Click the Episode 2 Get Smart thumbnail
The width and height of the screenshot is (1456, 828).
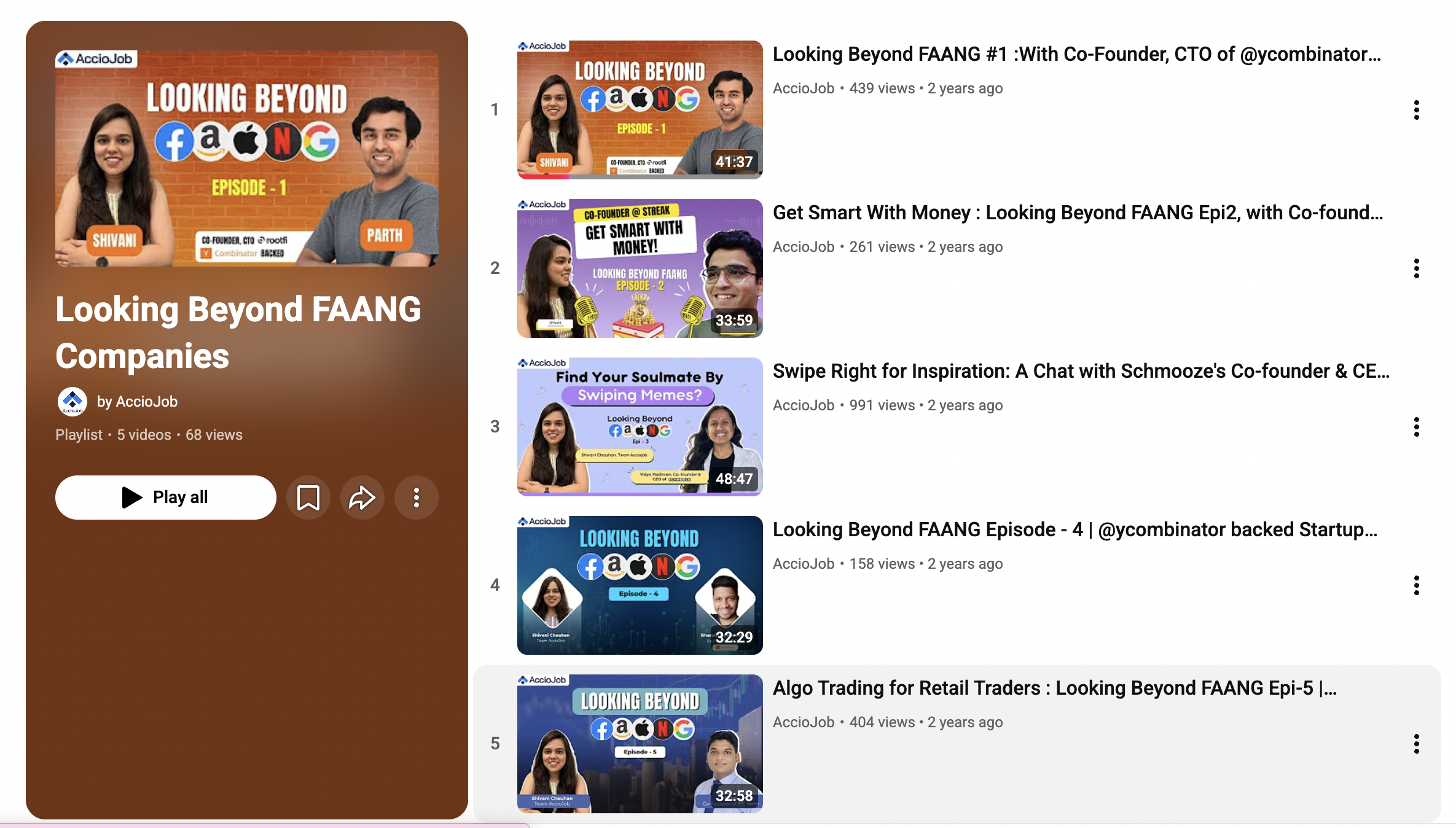640,268
